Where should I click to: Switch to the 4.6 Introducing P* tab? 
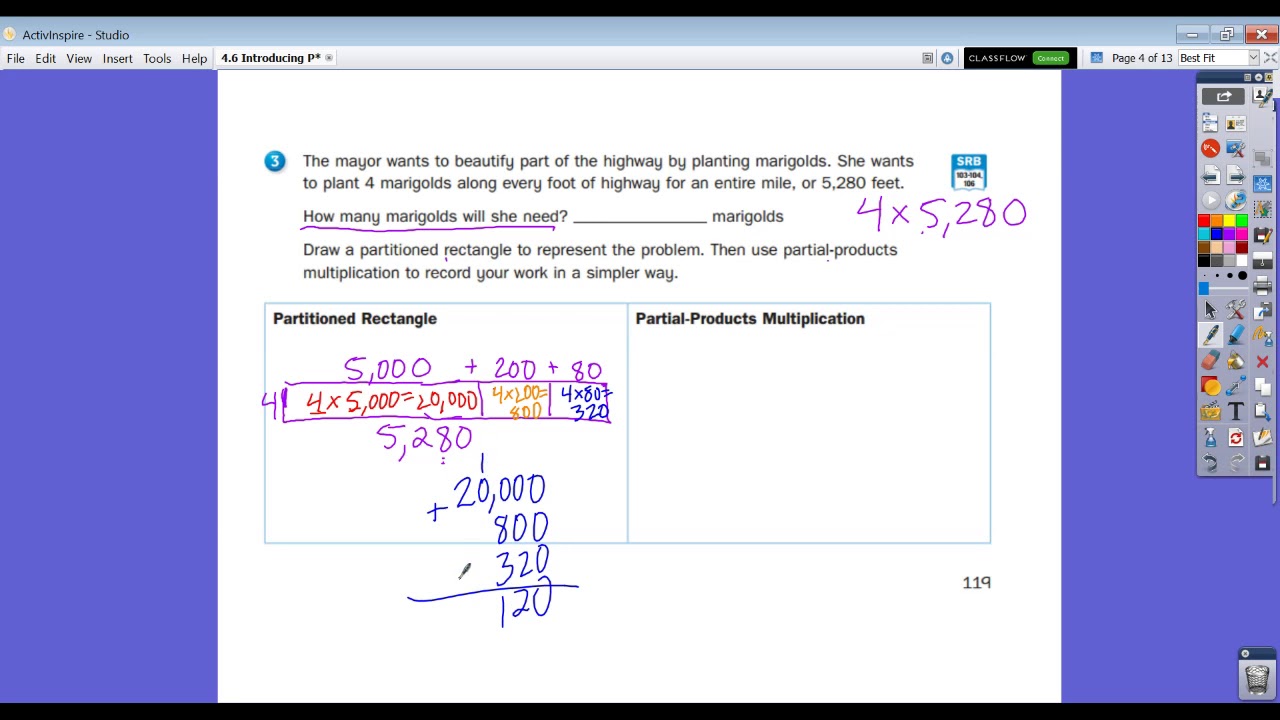tap(271, 58)
